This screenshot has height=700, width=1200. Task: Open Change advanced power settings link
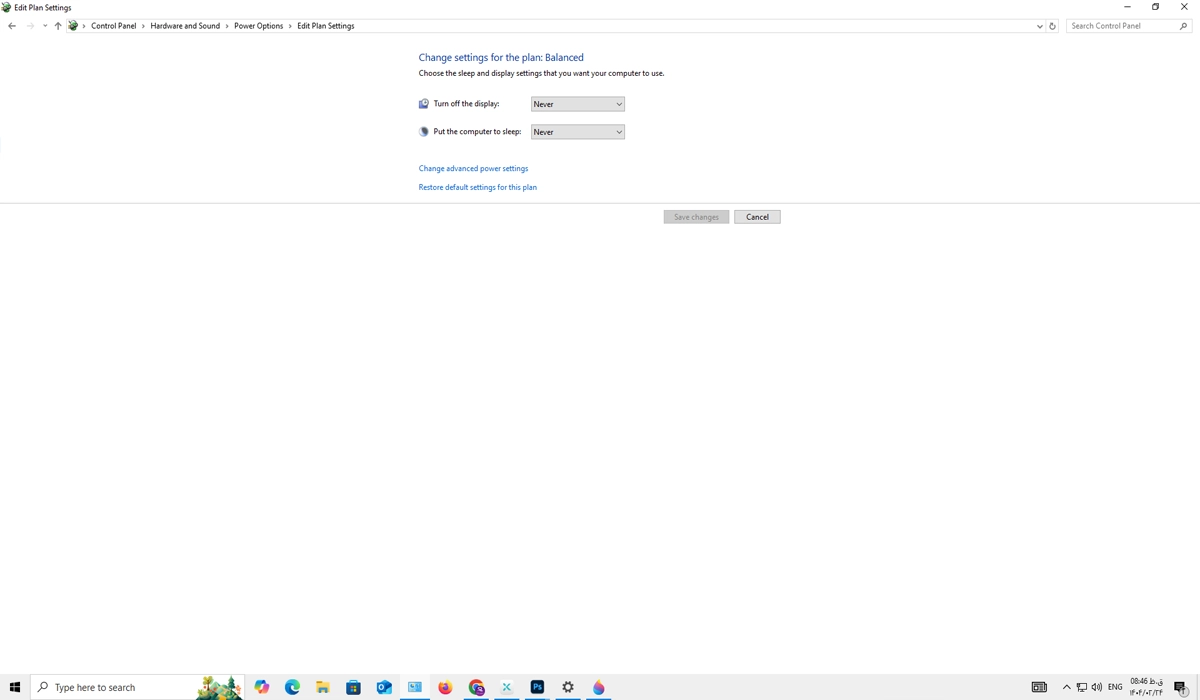[473, 169]
